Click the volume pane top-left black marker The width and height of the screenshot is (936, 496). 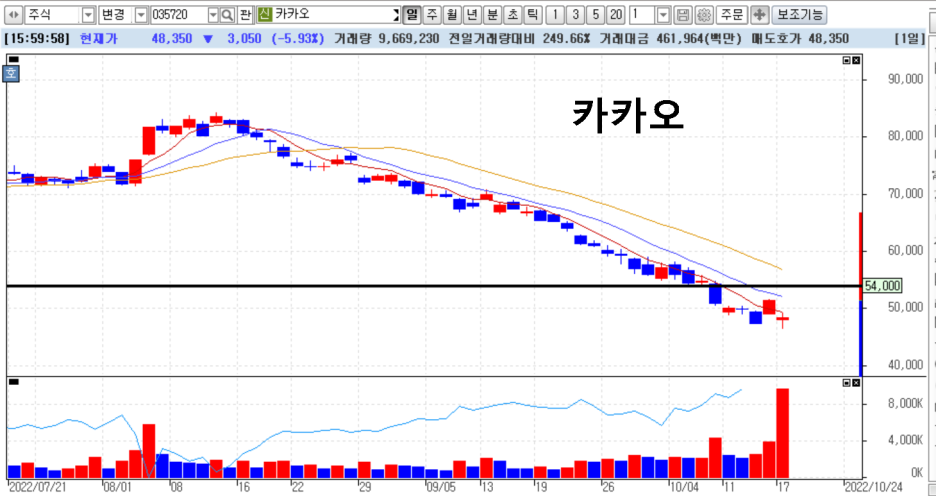pyautogui.click(x=13, y=382)
